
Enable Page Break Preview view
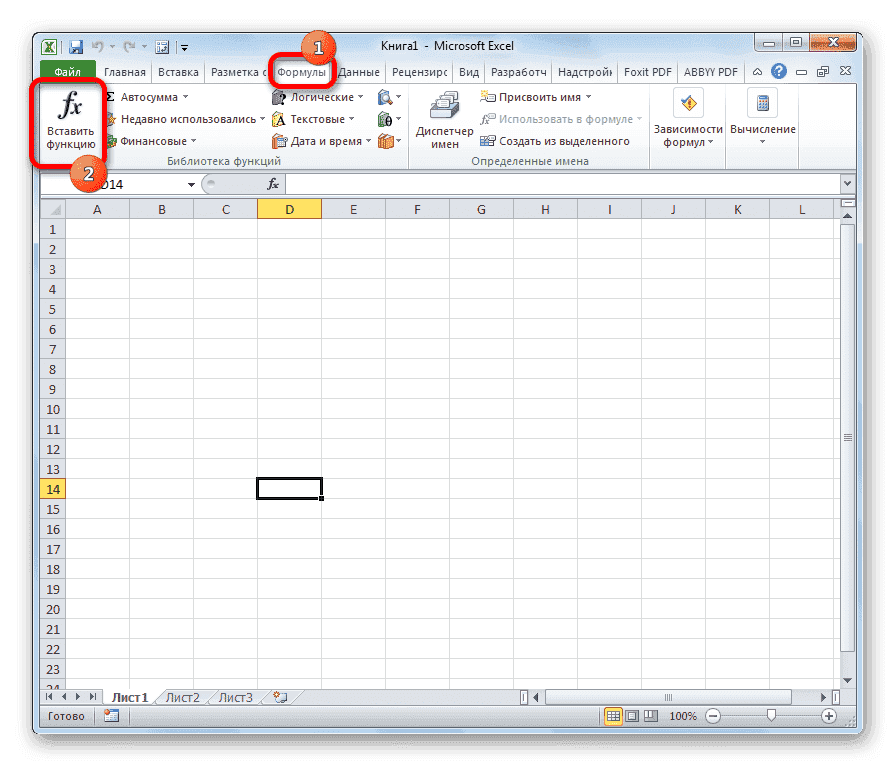(650, 716)
